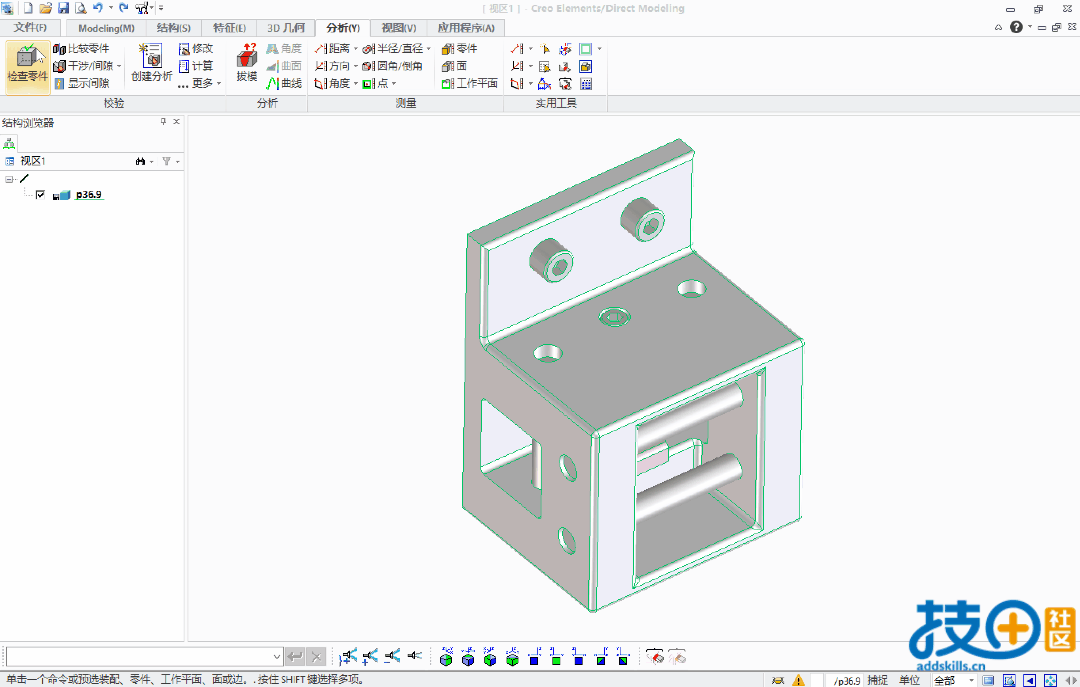Click last green cube view icon
This screenshot has width=1080, height=687.
(x=512, y=657)
